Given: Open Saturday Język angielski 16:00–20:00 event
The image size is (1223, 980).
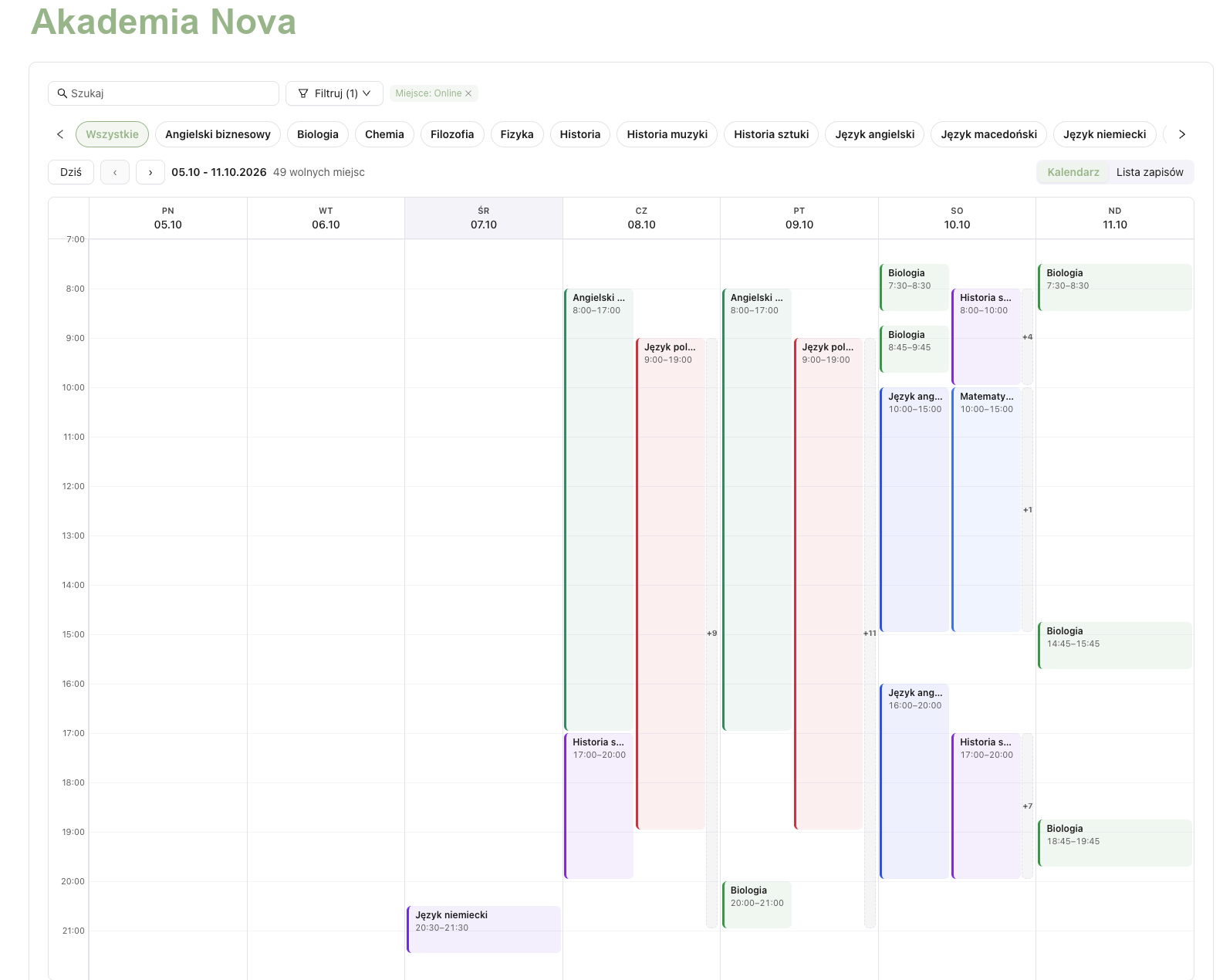Looking at the screenshot, I should coord(914,781).
